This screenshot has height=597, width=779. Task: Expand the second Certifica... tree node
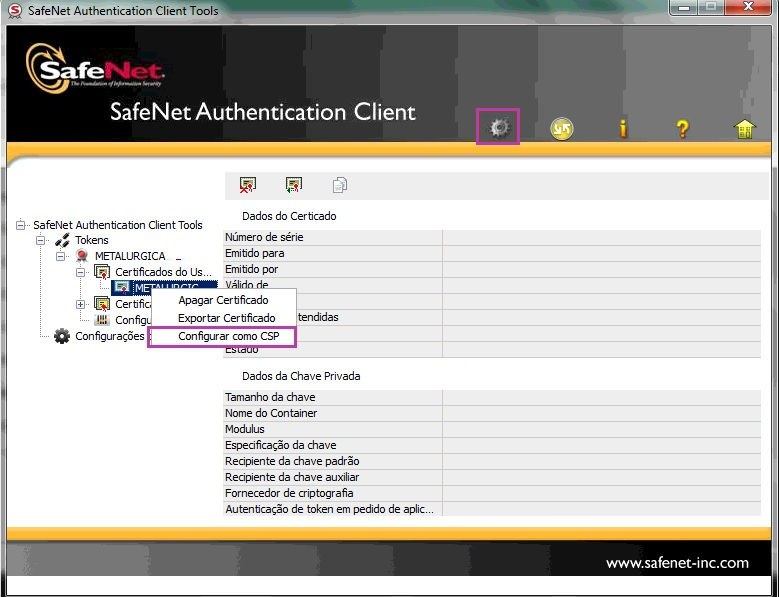coord(80,304)
